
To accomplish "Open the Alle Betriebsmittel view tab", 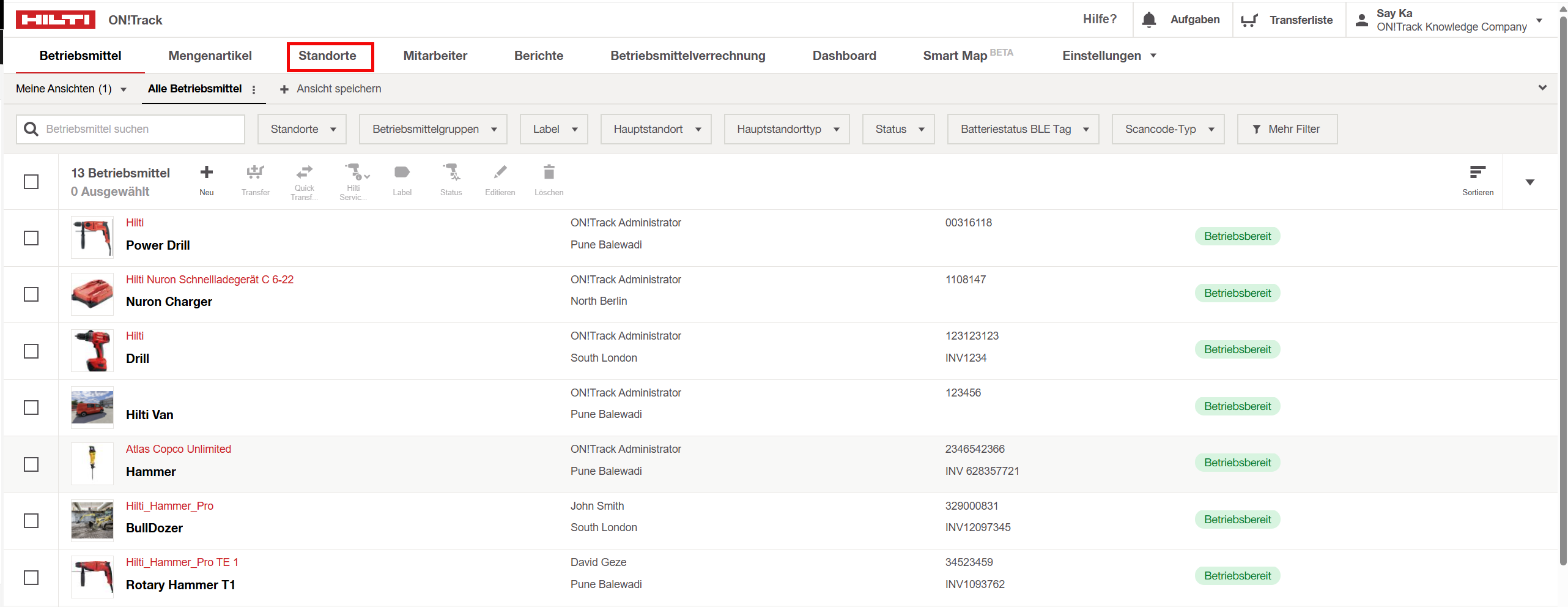I will tap(194, 89).
